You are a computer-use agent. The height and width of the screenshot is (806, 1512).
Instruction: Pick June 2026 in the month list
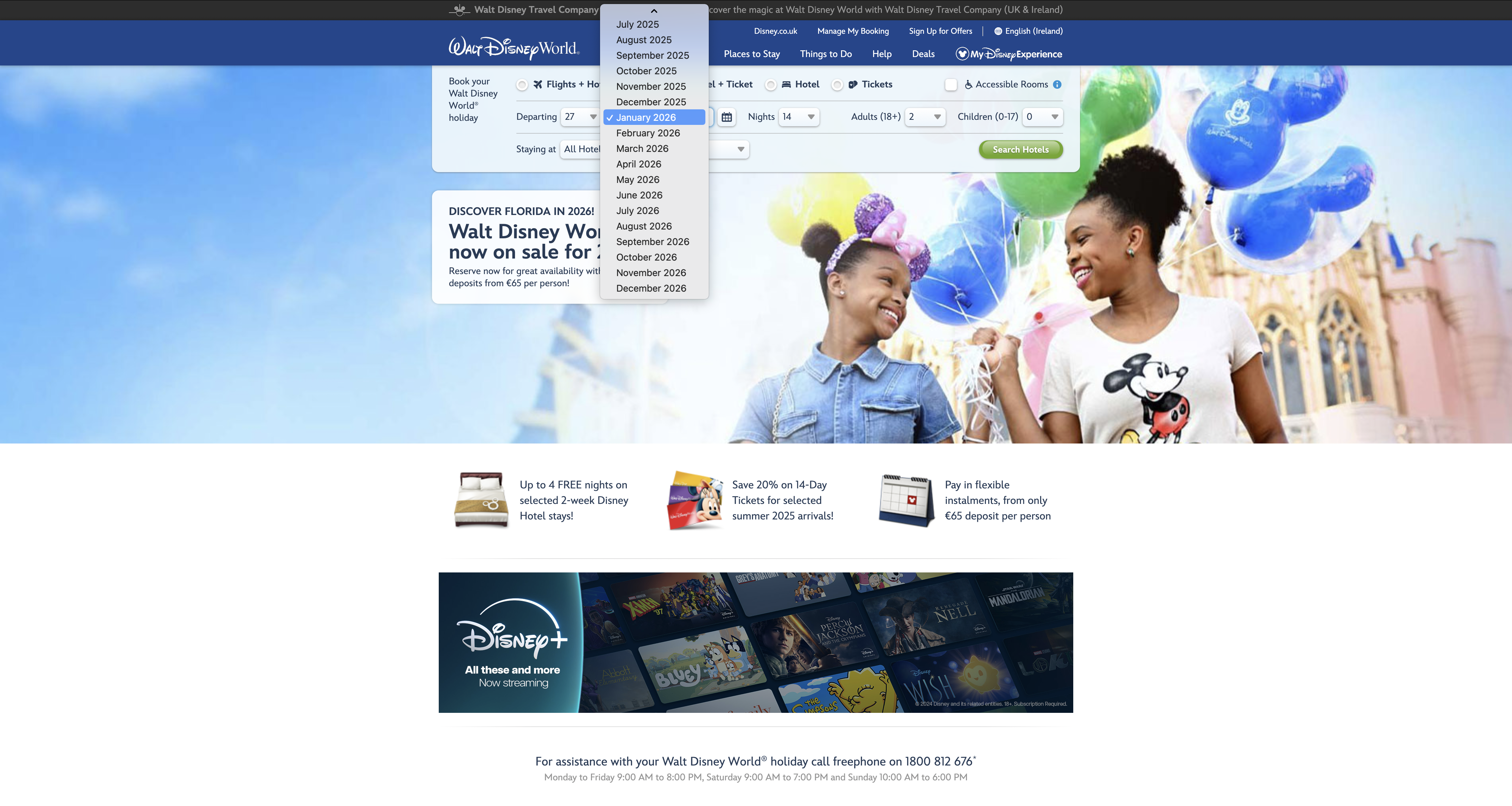point(654,195)
